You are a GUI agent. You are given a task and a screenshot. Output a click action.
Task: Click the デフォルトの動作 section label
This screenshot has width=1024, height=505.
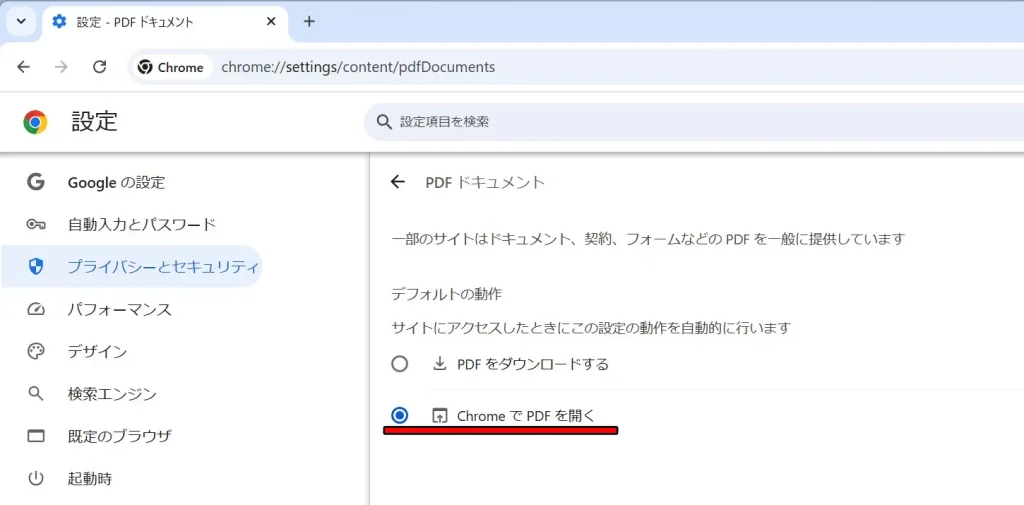pyautogui.click(x=446, y=294)
